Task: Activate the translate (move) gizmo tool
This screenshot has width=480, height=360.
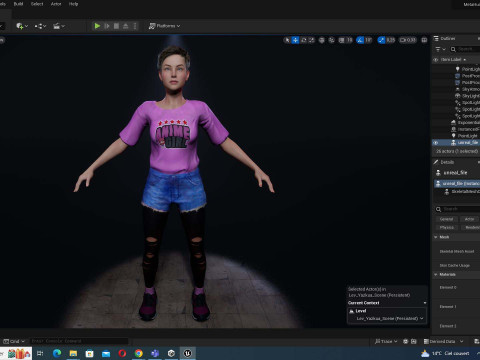Action: click(295, 40)
